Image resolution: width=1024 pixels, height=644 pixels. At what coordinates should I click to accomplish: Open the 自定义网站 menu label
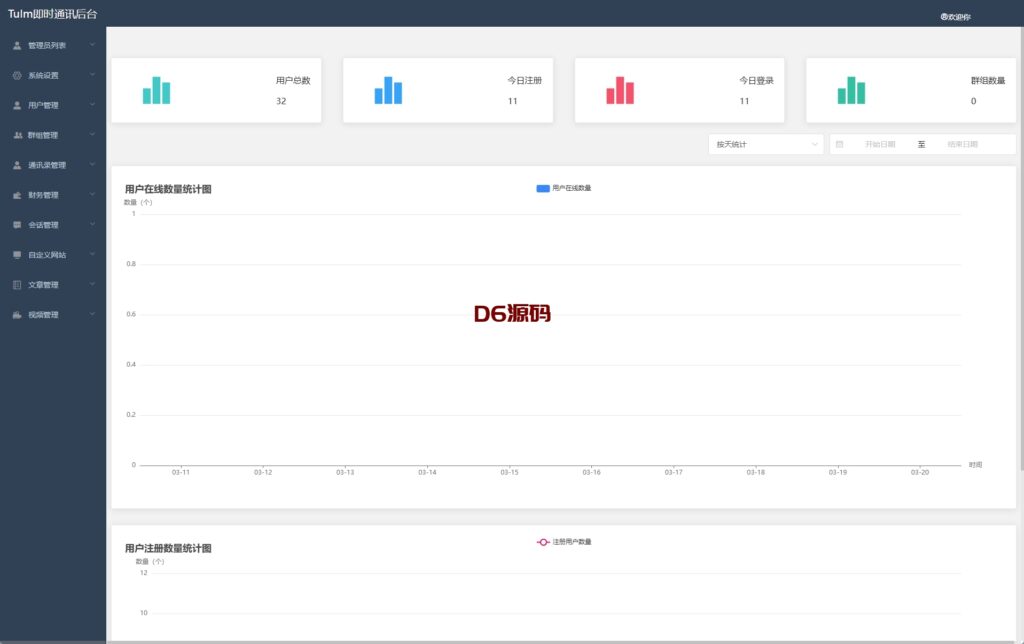(x=47, y=255)
